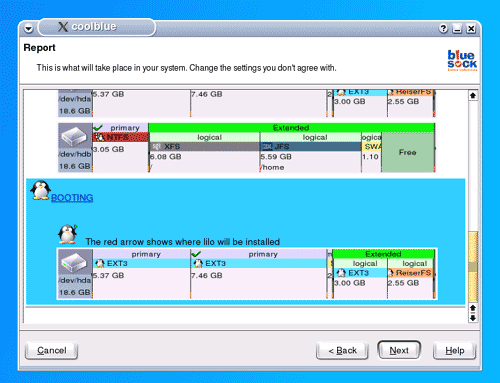Click the X logo in coolblue title tab
The image size is (500, 383).
click(63, 27)
